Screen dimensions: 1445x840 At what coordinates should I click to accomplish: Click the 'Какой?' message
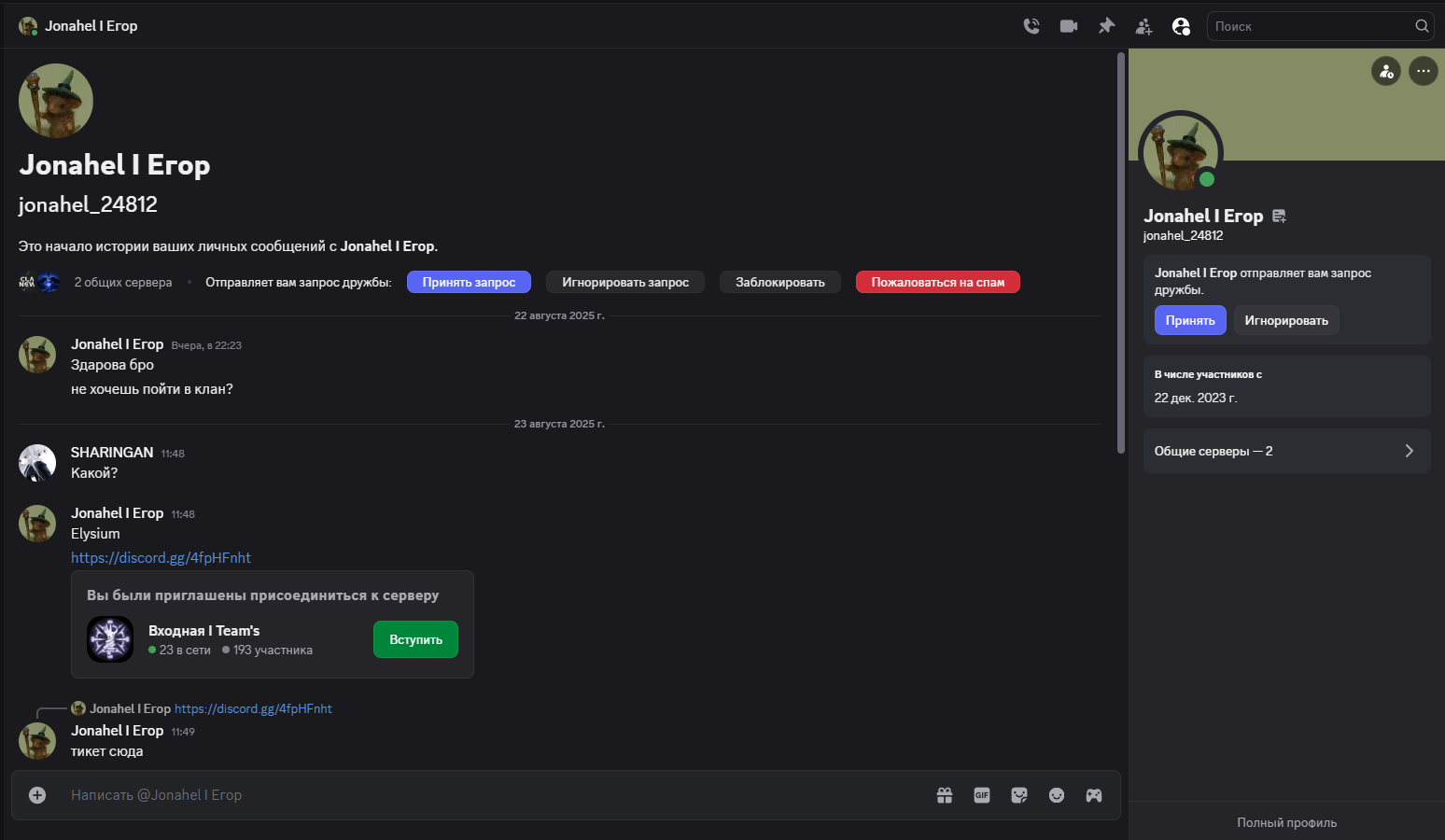(94, 473)
